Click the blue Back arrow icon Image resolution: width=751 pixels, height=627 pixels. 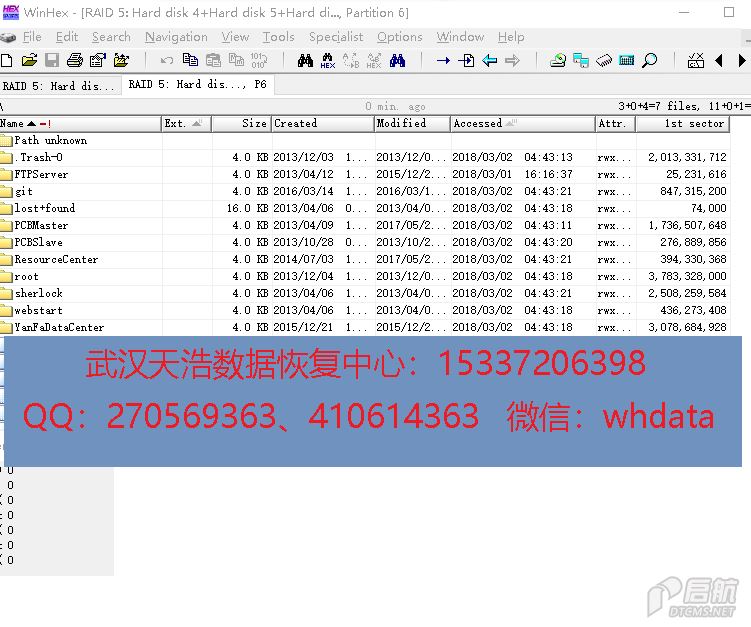(x=490, y=61)
